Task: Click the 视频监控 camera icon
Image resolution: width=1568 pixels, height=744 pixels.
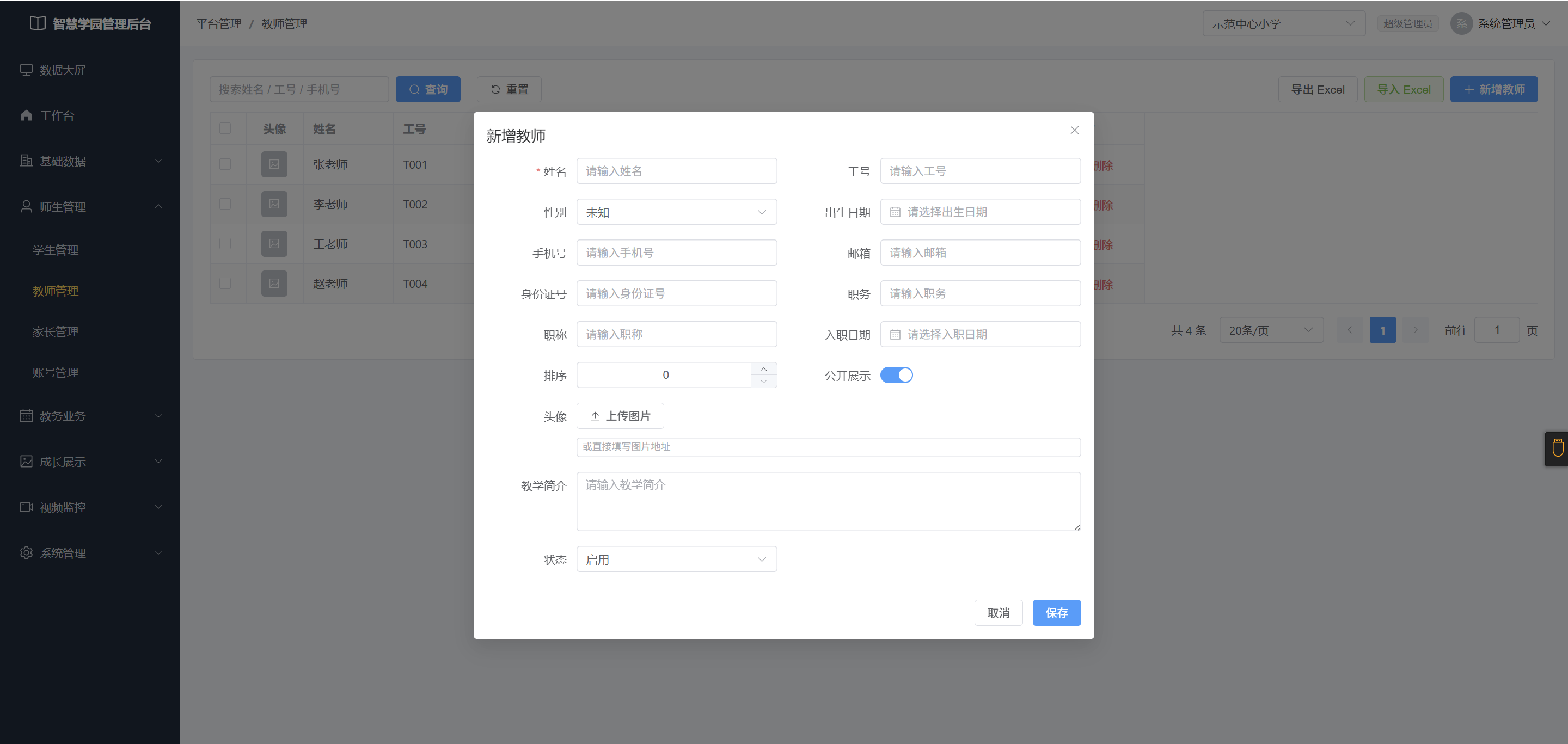Action: click(x=26, y=507)
